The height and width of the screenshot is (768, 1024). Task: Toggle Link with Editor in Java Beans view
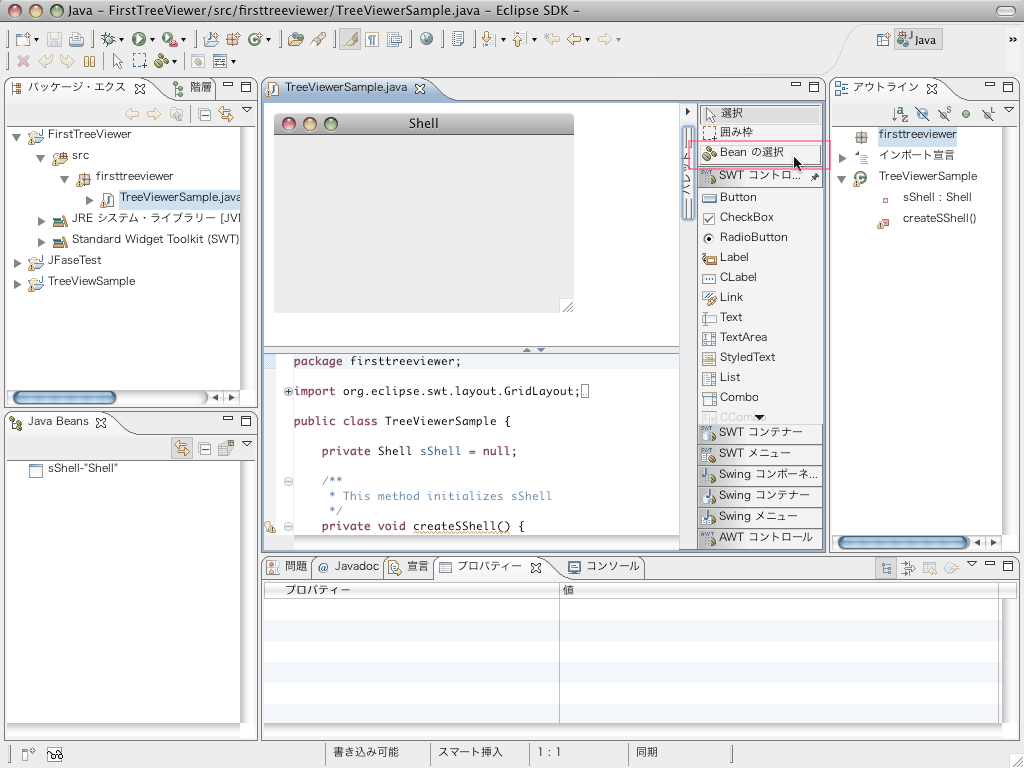[x=182, y=448]
